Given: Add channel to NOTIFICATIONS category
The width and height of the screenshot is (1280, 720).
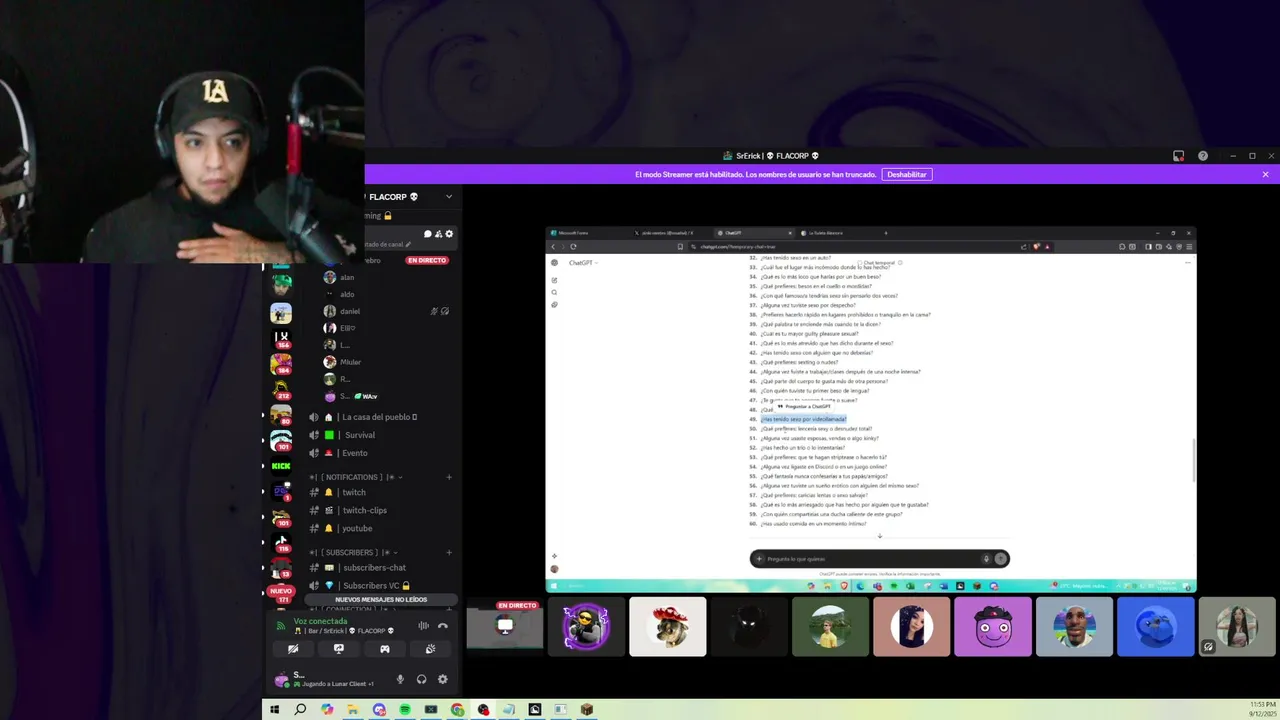Looking at the screenshot, I should (x=449, y=477).
